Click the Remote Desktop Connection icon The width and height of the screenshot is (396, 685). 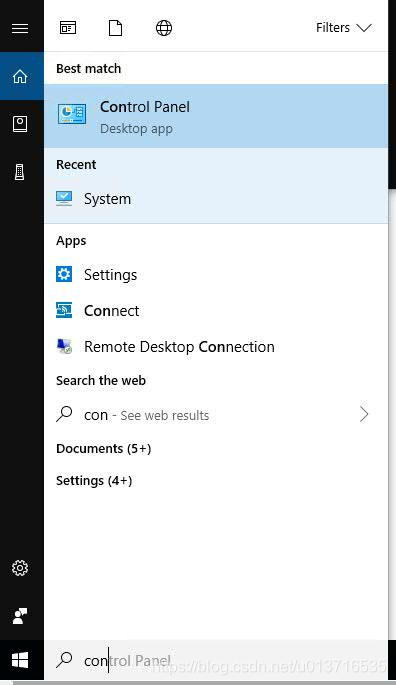[x=64, y=346]
